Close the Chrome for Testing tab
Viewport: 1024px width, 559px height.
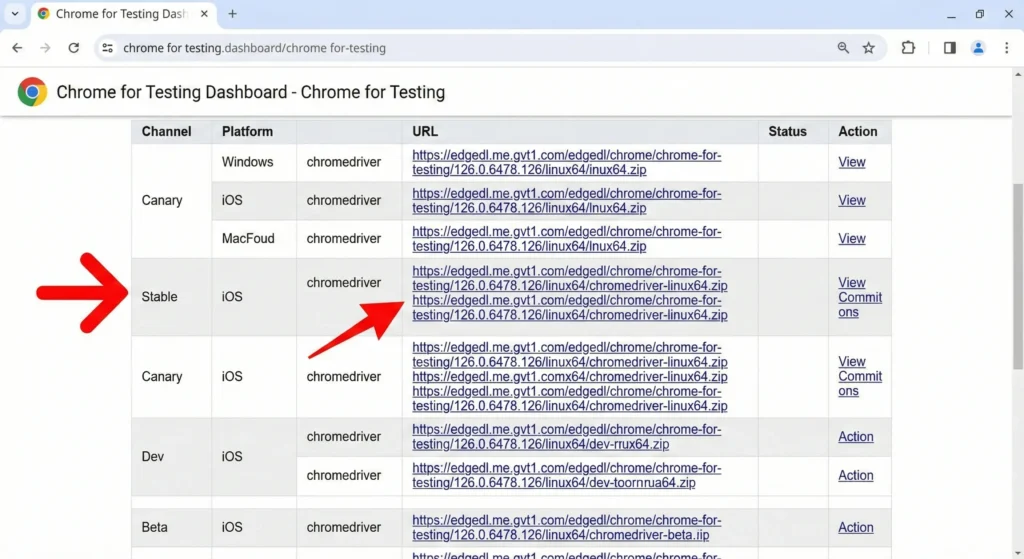(x=204, y=14)
